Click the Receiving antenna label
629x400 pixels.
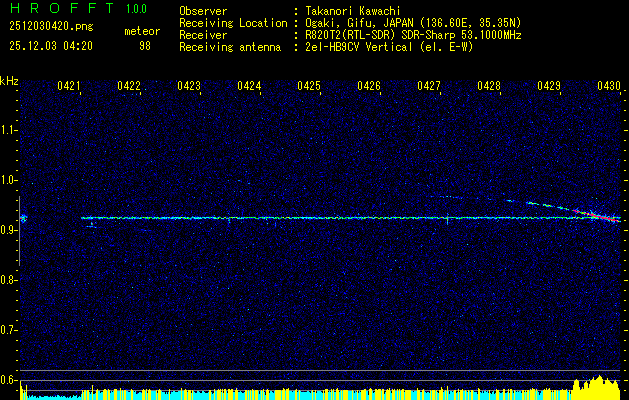click(230, 47)
